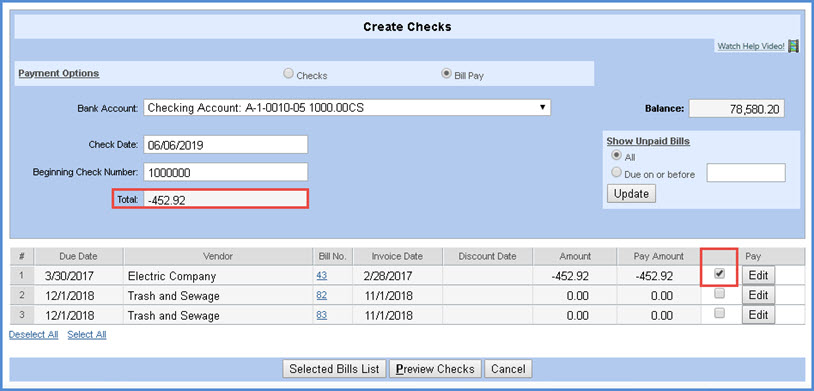
Task: Click Edit for the Electric Company bill
Action: 758,276
